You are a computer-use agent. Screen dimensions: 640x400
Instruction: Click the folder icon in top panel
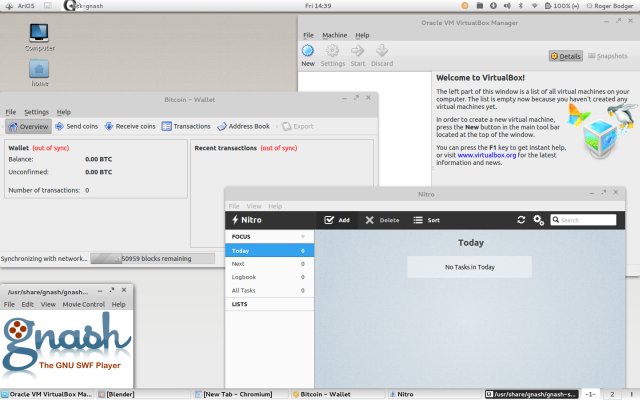pos(480,6)
